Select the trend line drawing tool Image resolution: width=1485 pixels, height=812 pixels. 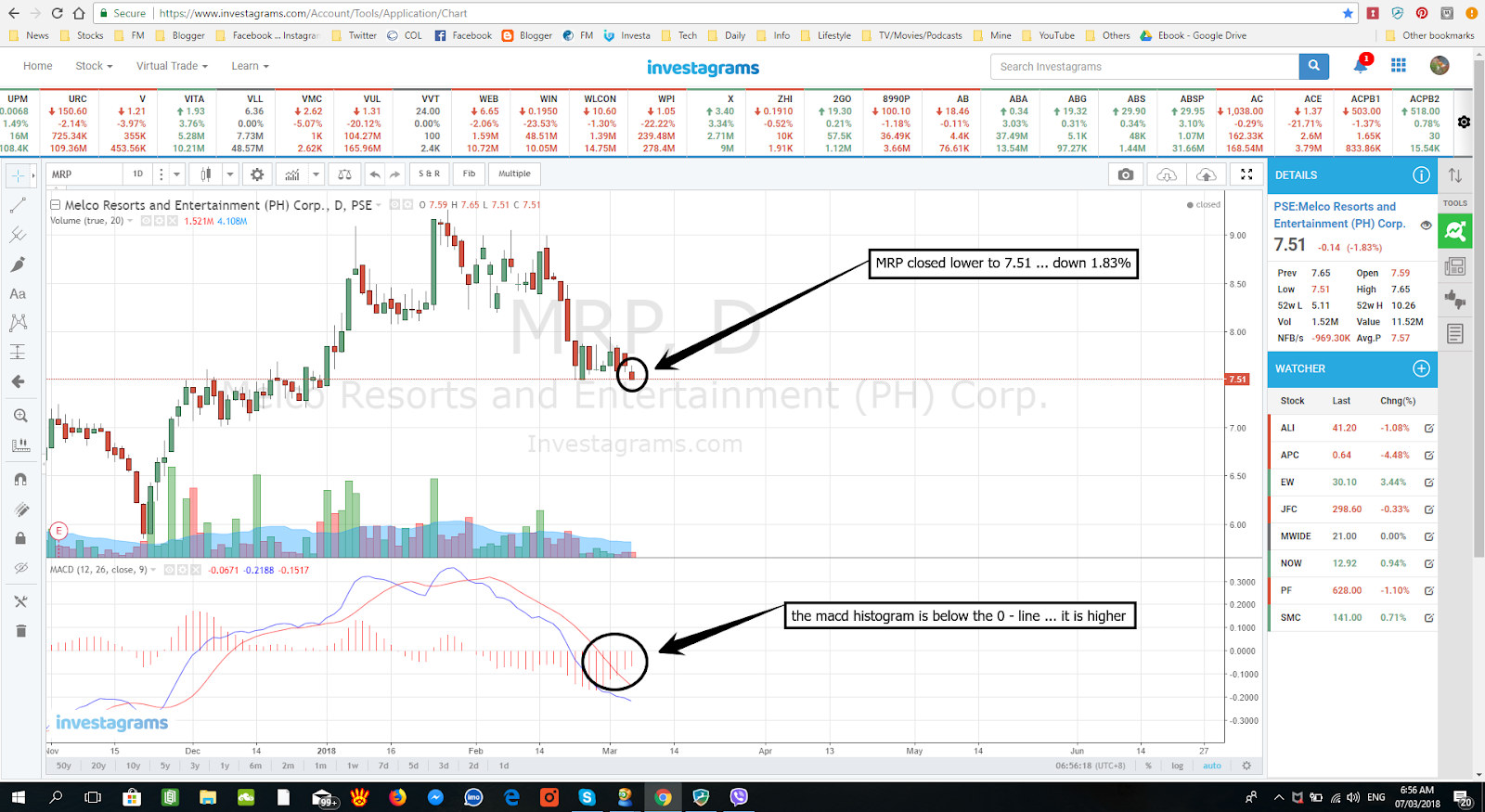(x=18, y=205)
